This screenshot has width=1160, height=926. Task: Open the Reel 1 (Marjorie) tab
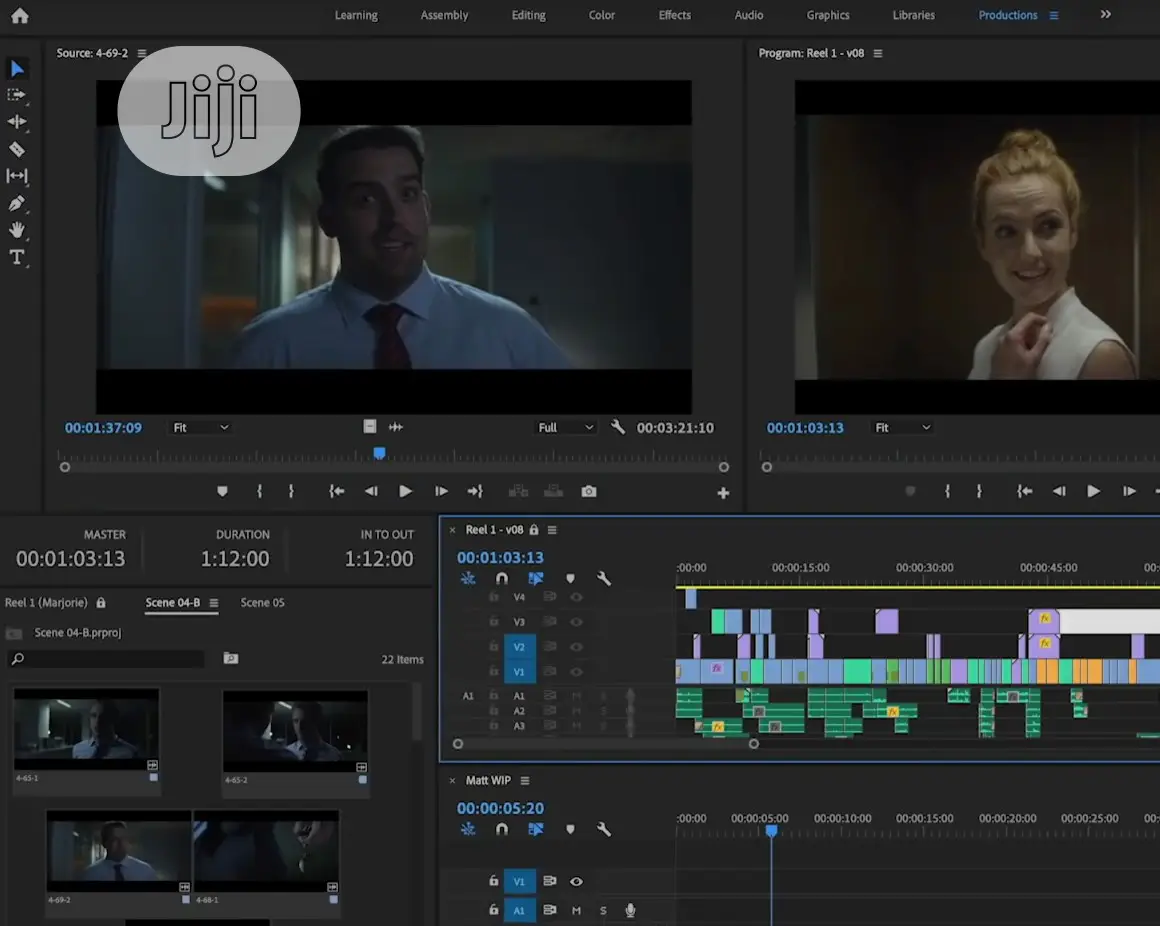[46, 603]
